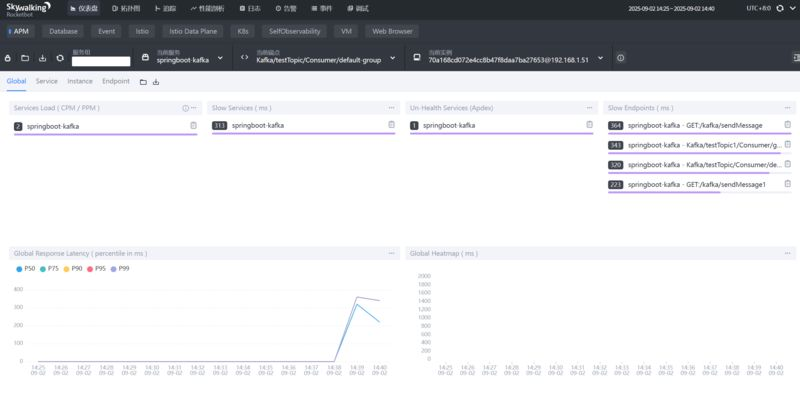Open the 事件 event menu item
This screenshot has height=409, width=800.
tap(321, 9)
